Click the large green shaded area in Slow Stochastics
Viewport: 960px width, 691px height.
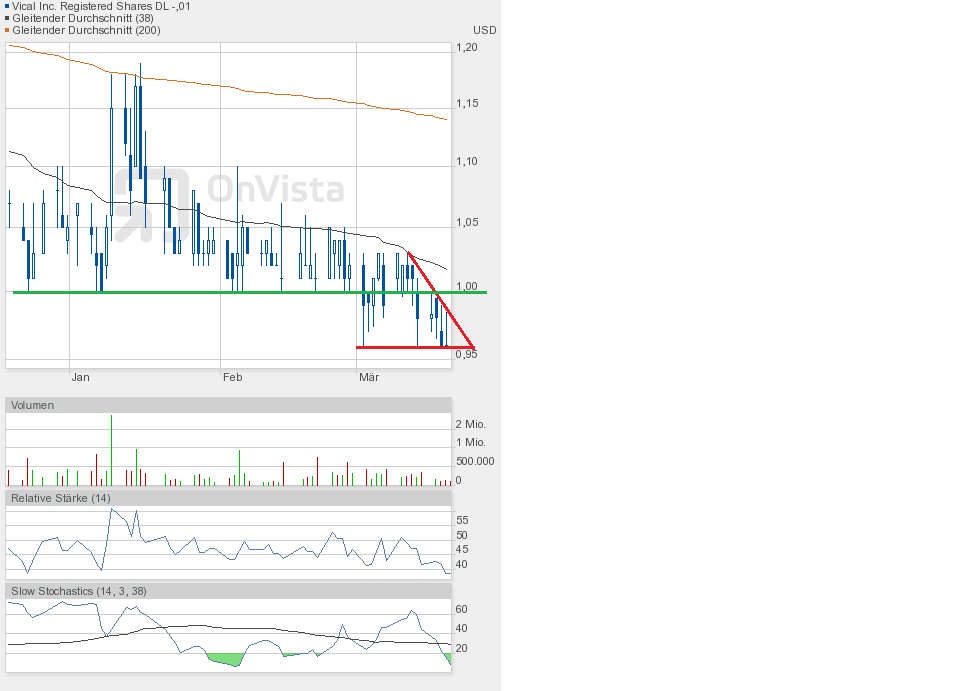(225, 660)
